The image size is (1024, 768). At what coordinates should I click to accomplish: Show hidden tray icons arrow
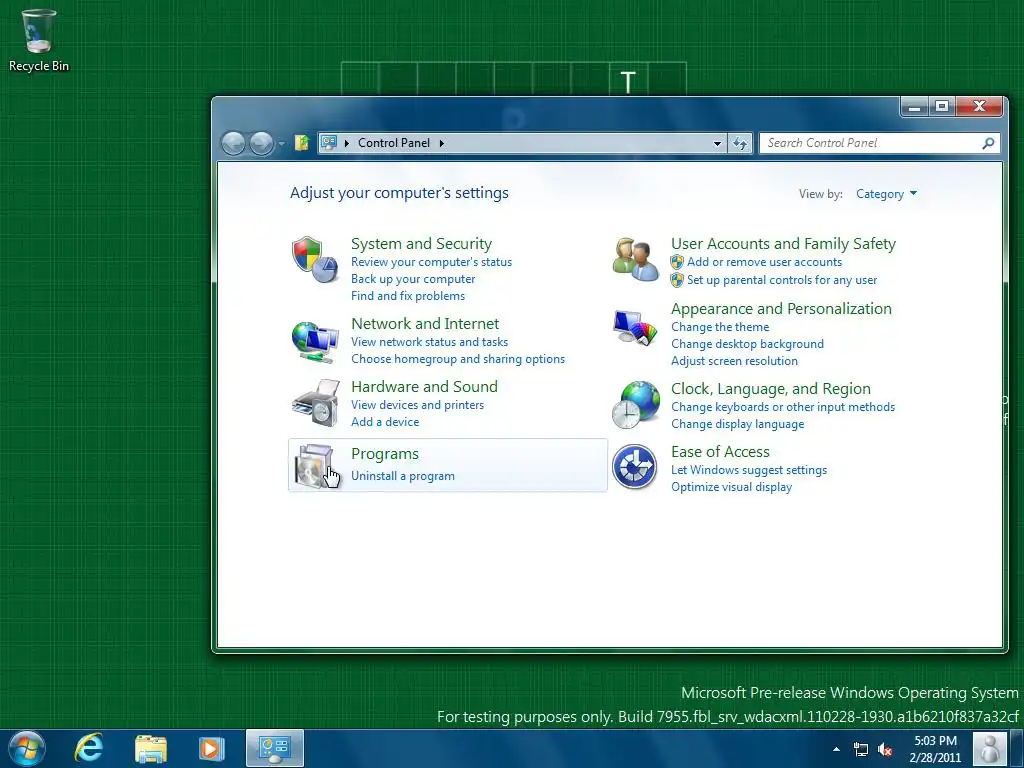pos(837,749)
